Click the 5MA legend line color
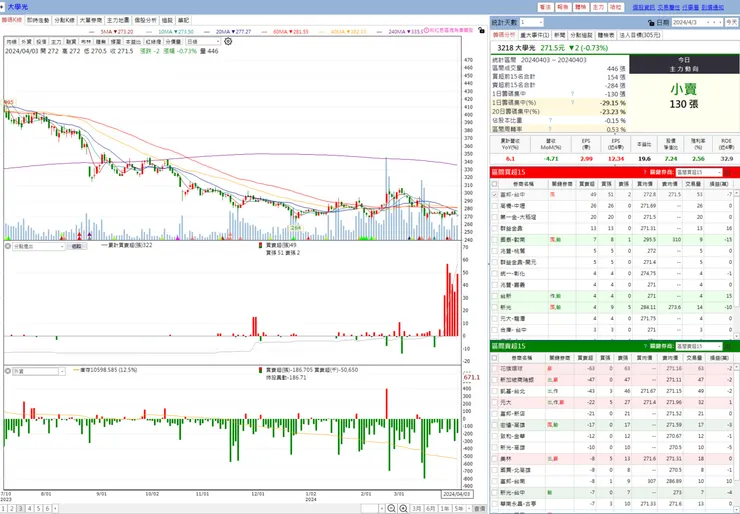Viewport: 740px width, 514px height. pos(93,32)
